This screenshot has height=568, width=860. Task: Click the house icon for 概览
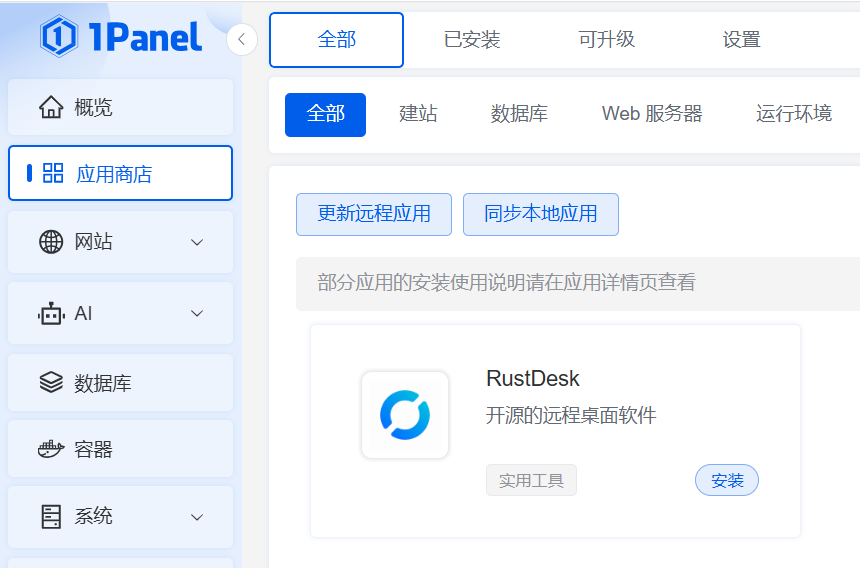[x=51, y=107]
